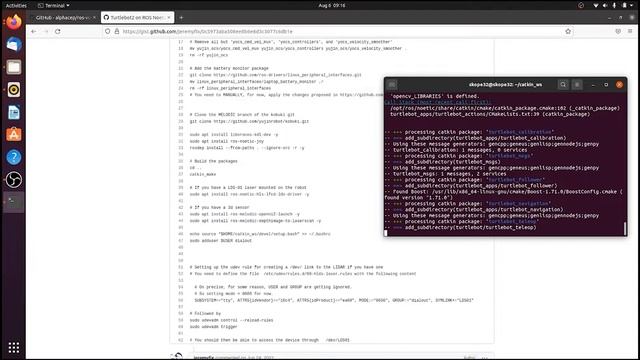
Task: Open LibreOffice Writer from the dock
Action: (x=13, y=112)
